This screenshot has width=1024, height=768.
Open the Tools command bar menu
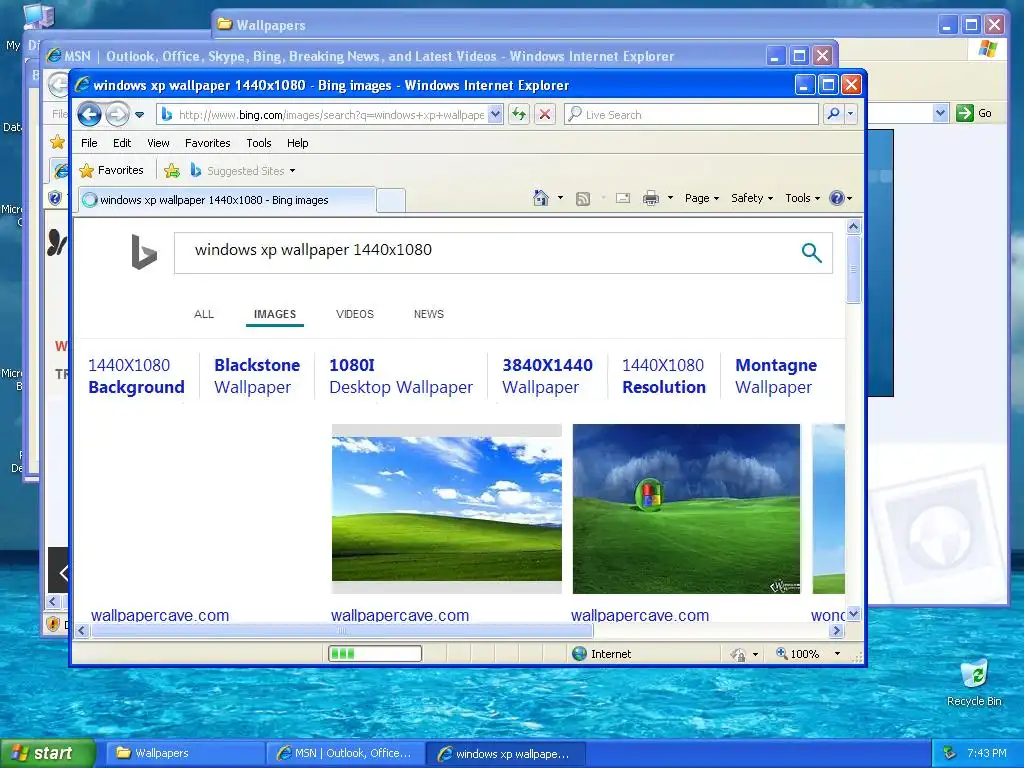pyautogui.click(x=803, y=198)
